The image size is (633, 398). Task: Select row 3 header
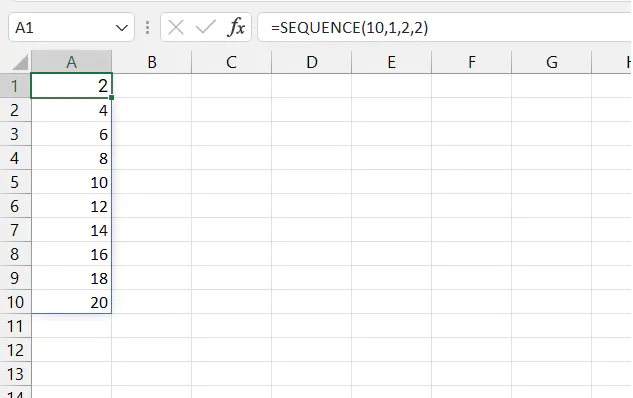(15, 134)
